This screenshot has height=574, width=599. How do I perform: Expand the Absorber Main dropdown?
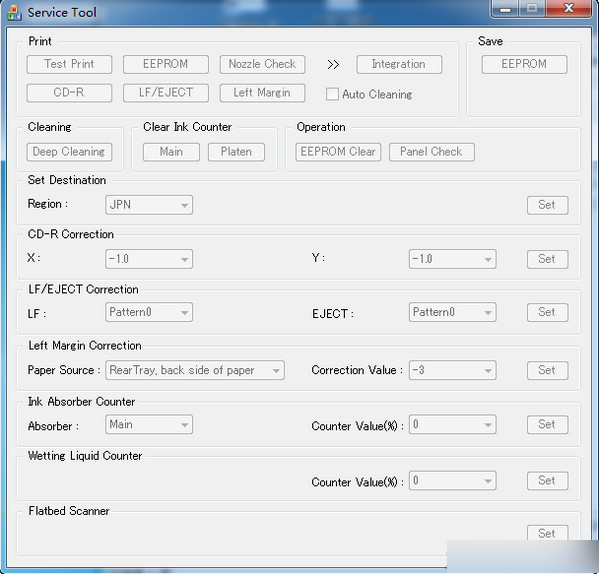(149, 424)
